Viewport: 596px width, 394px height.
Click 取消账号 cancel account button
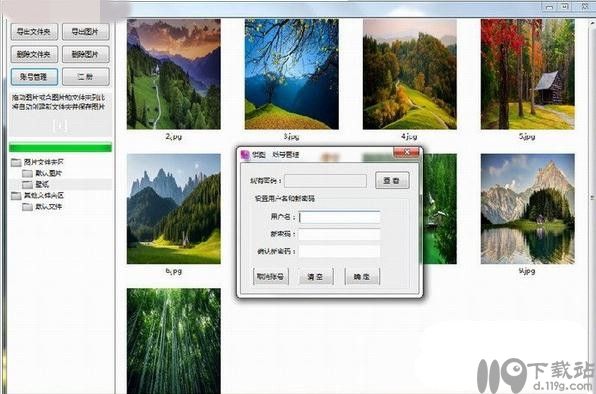pyautogui.click(x=271, y=277)
